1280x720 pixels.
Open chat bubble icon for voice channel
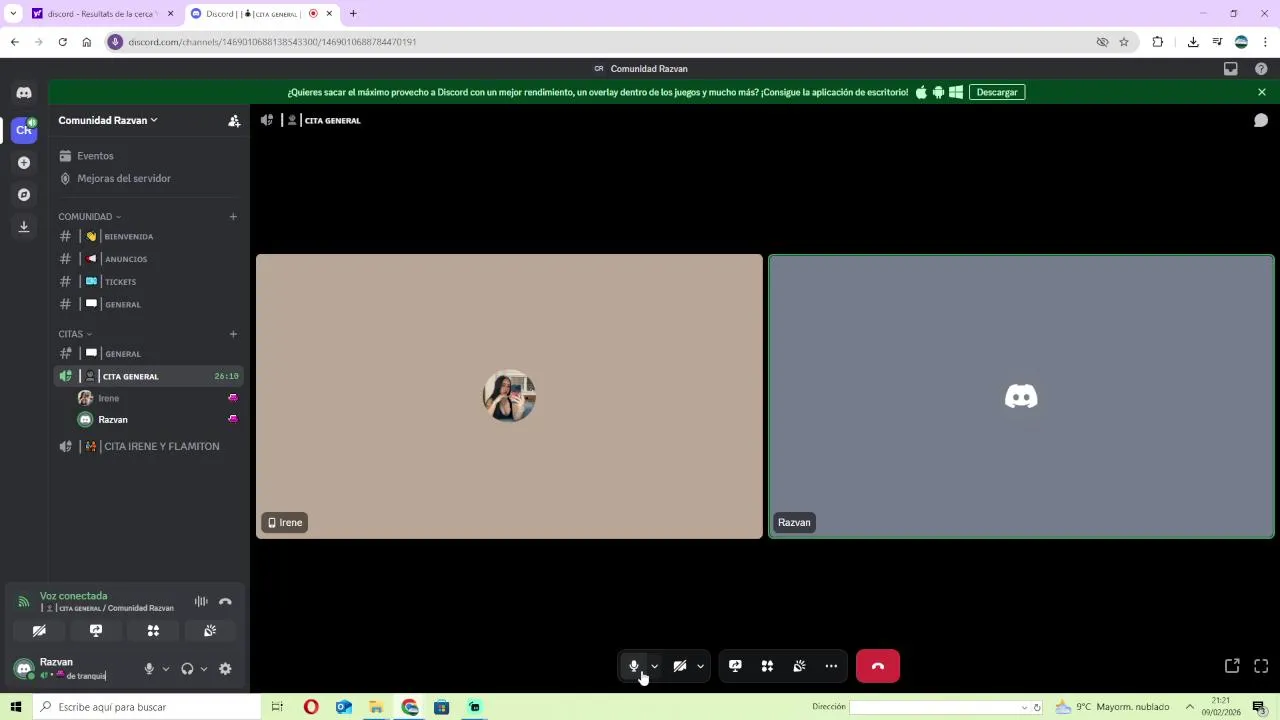tap(1261, 120)
